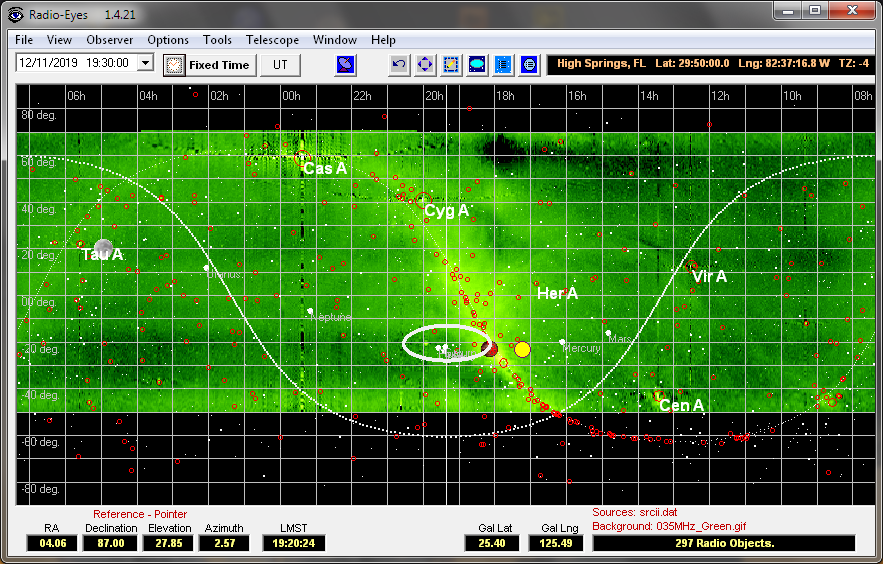Open the Tools menu
The image size is (883, 564).
217,40
